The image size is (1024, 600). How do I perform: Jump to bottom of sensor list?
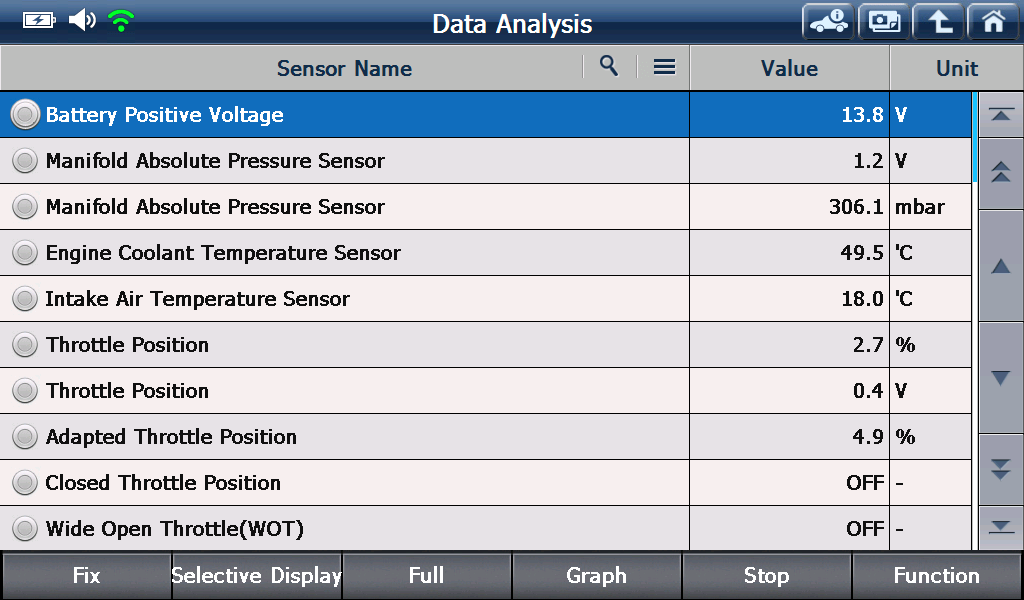click(1000, 527)
